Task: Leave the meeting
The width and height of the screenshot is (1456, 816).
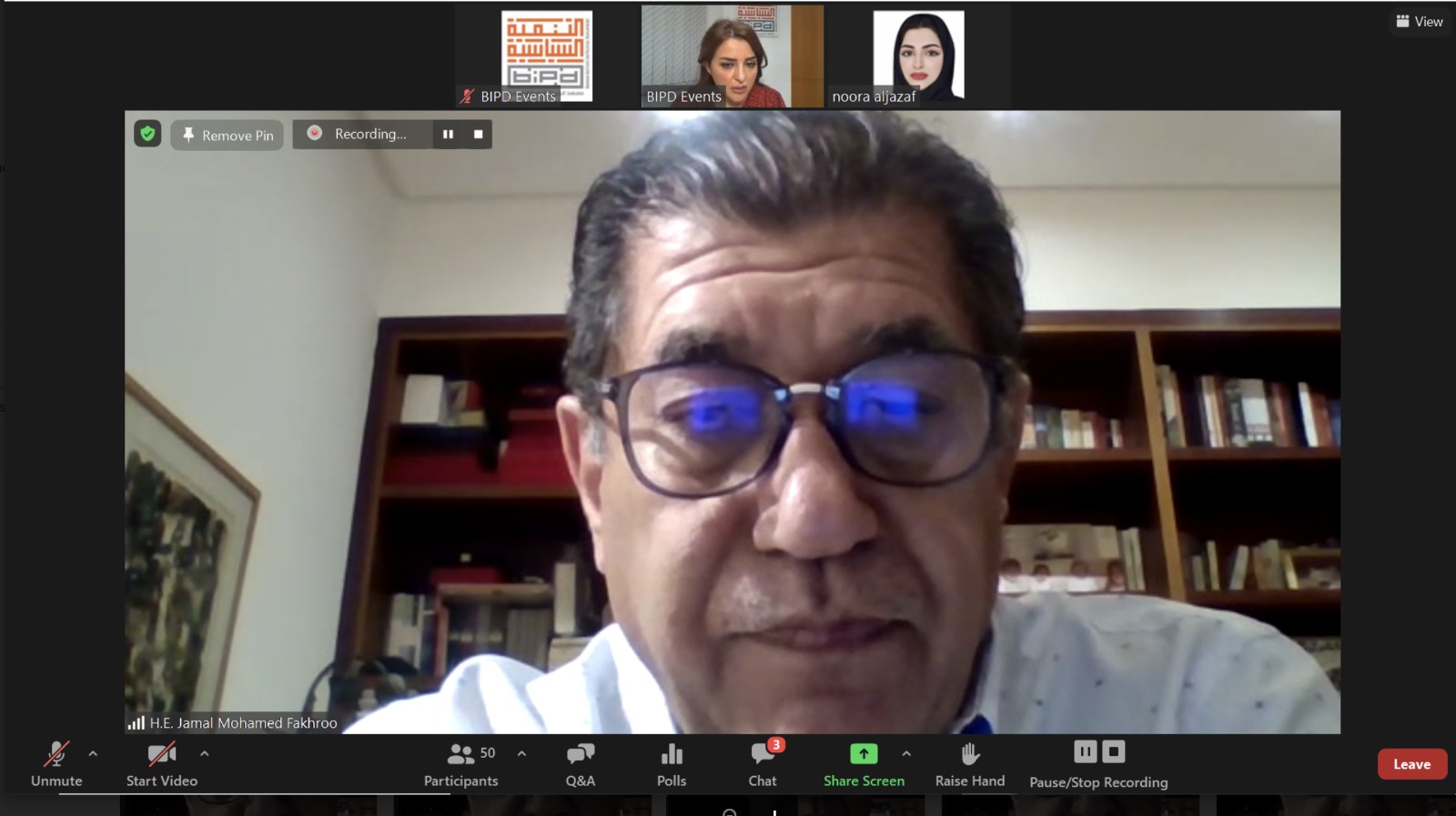Action: pyautogui.click(x=1411, y=764)
